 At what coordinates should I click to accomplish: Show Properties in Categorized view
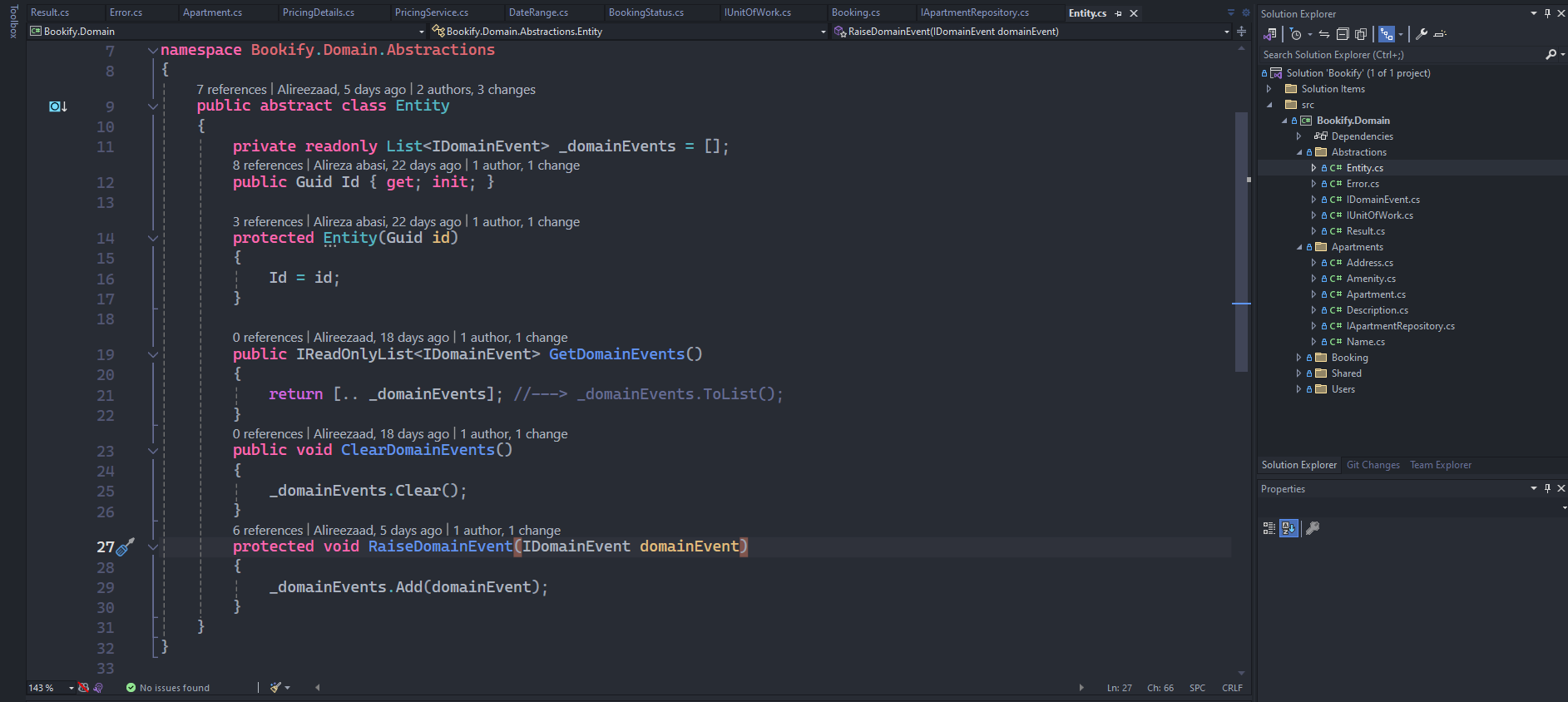click(1269, 528)
